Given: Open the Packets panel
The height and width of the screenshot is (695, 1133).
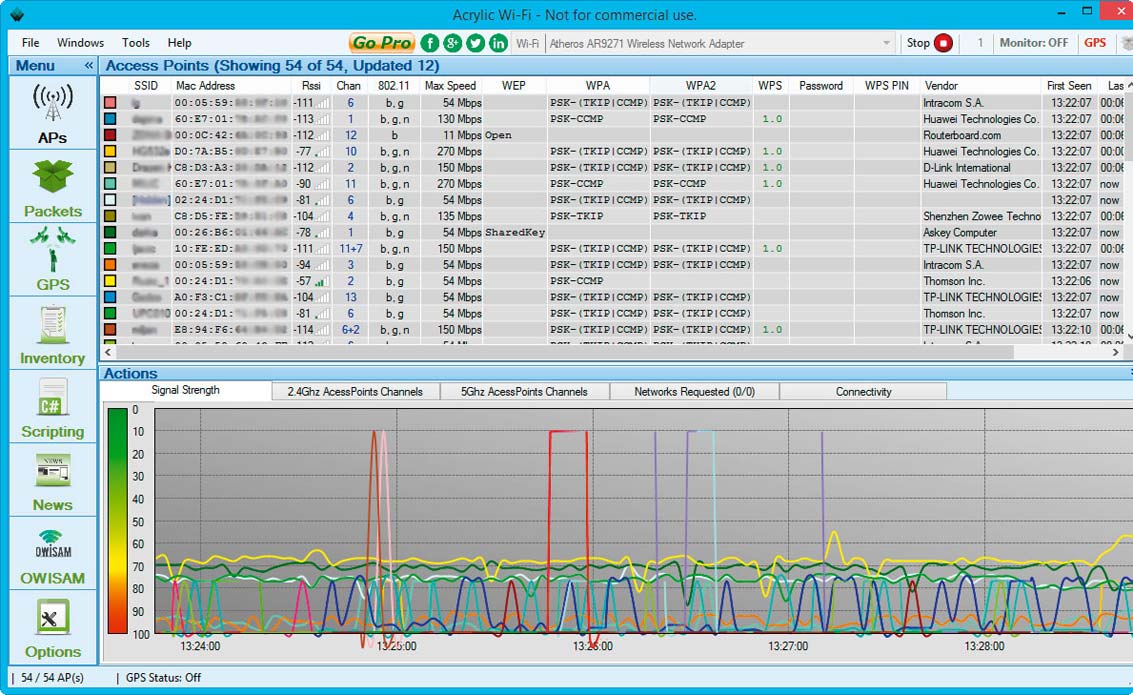Looking at the screenshot, I should [x=53, y=187].
